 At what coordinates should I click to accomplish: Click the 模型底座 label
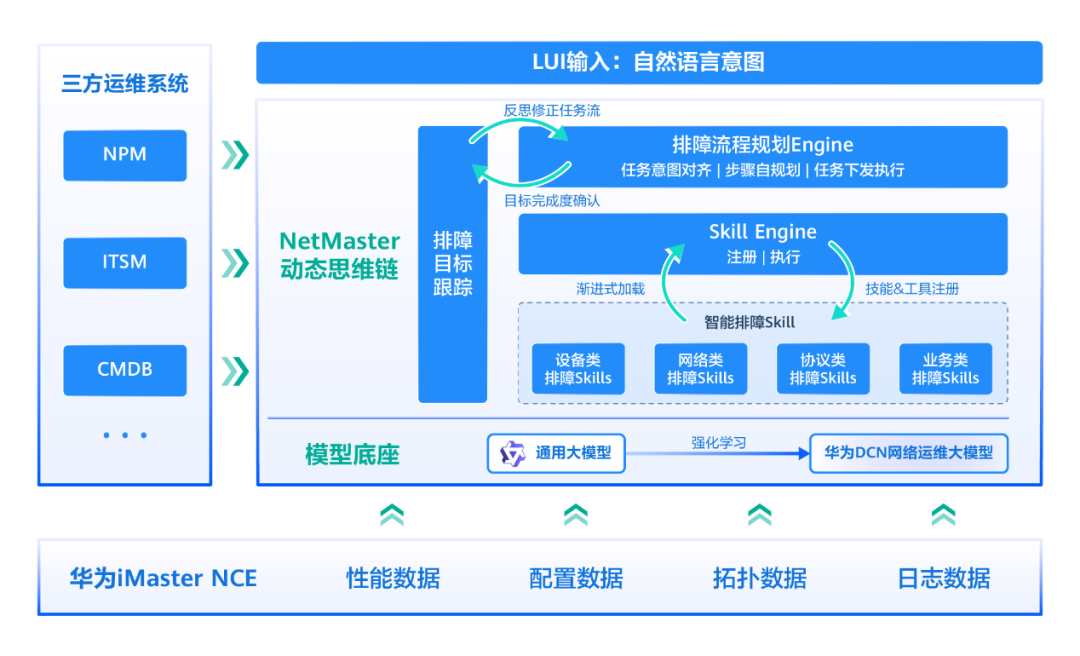pos(352,455)
